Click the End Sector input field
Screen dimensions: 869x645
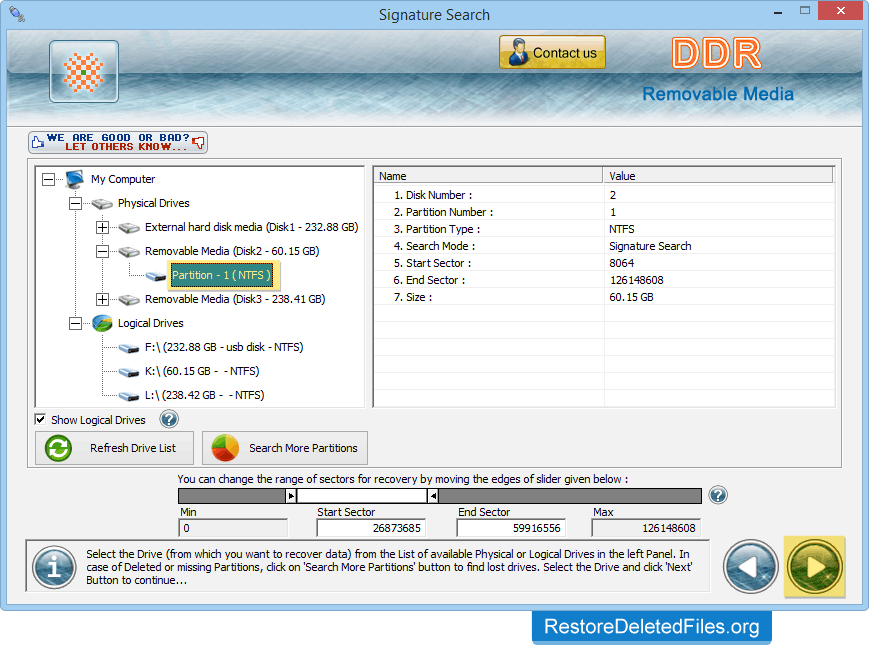point(510,528)
